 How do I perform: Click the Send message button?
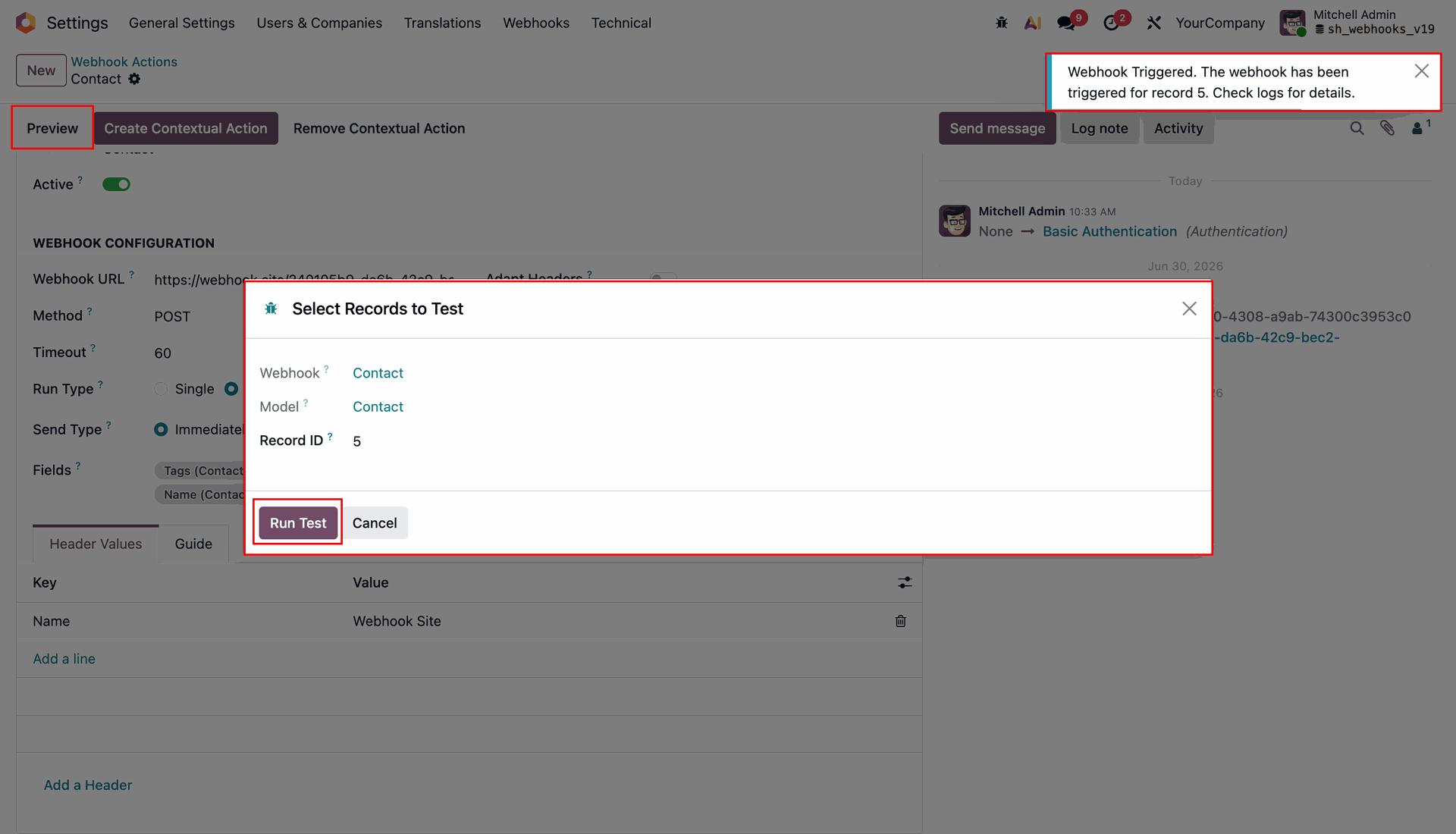(997, 128)
